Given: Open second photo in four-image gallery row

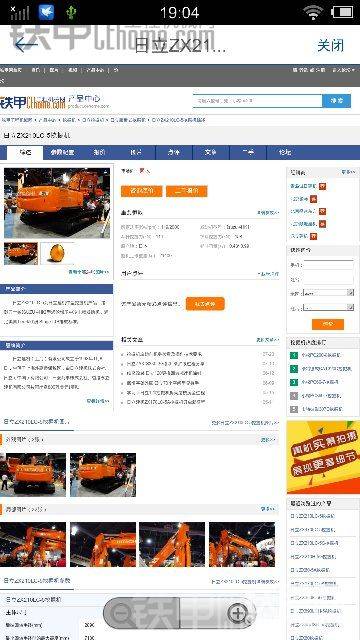Looking at the screenshot, I should [103, 544].
